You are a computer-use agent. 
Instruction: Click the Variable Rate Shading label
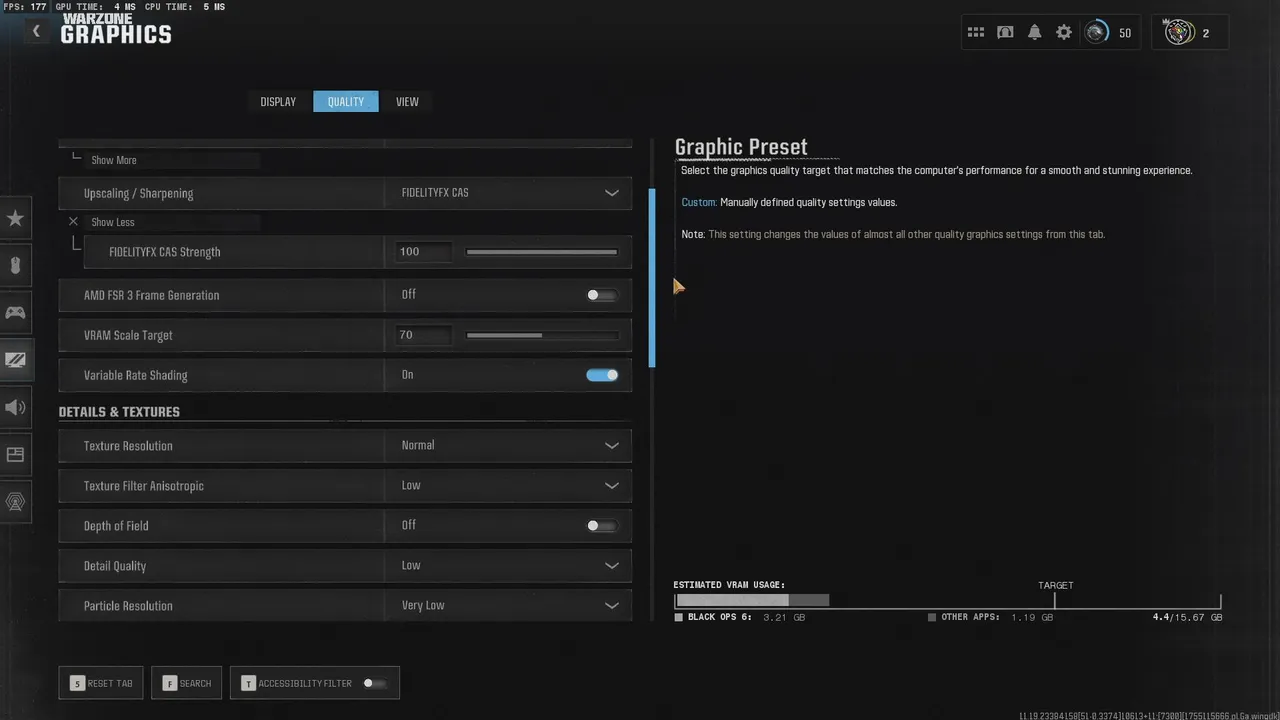(135, 375)
